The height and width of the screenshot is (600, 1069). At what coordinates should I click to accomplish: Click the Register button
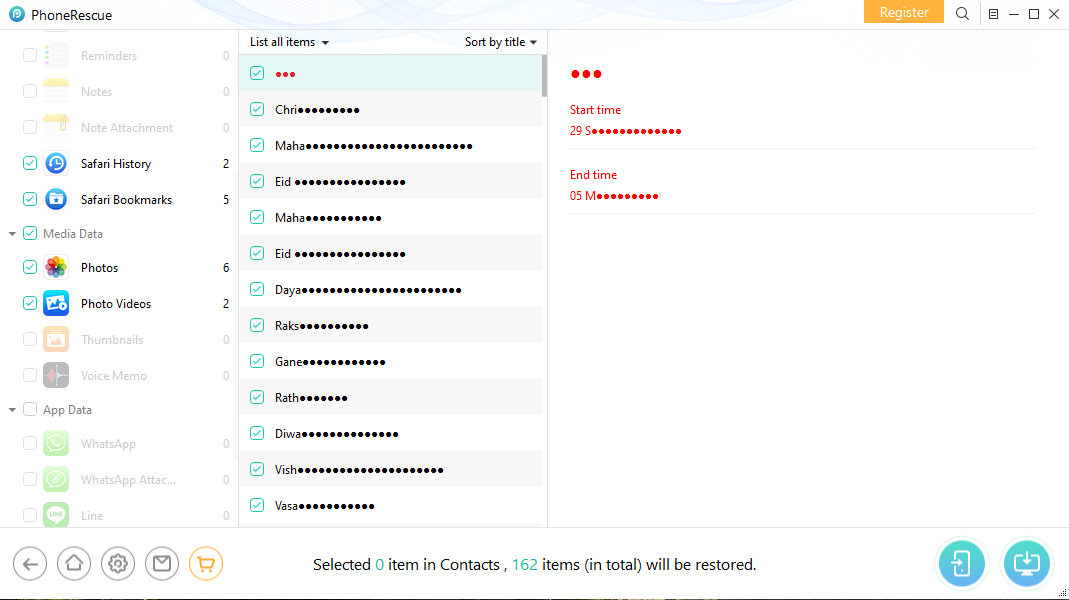click(903, 13)
